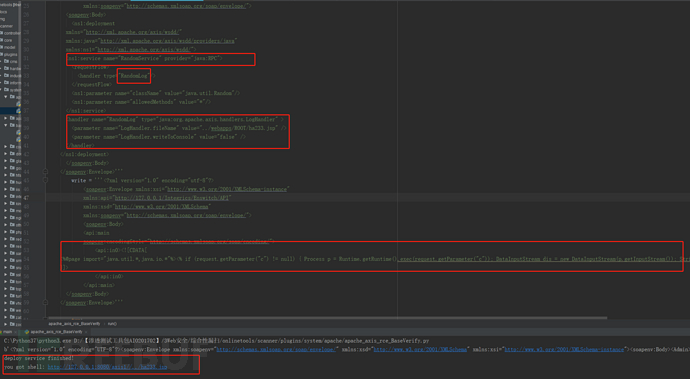Click the Python icon on apache_axis_rce_BaseVerify run tab
Screen dimensions: 690x379
coord(27,332)
